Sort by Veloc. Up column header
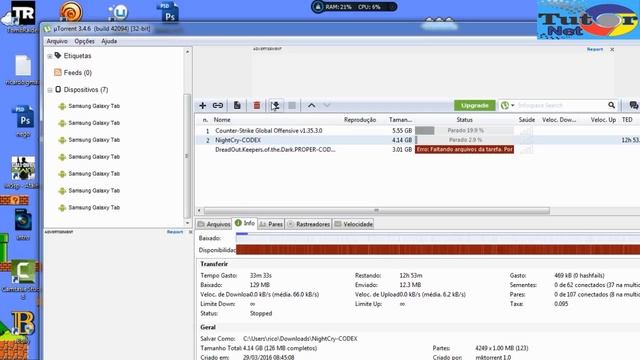This screenshot has width=640, height=360. (603, 120)
